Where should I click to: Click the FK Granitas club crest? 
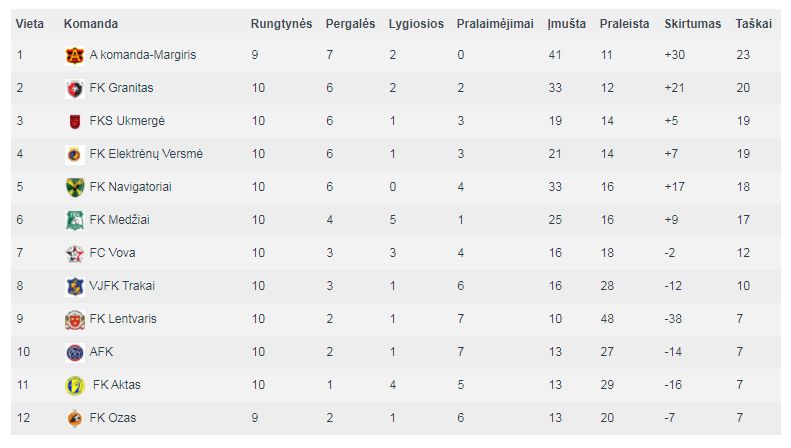click(x=75, y=89)
